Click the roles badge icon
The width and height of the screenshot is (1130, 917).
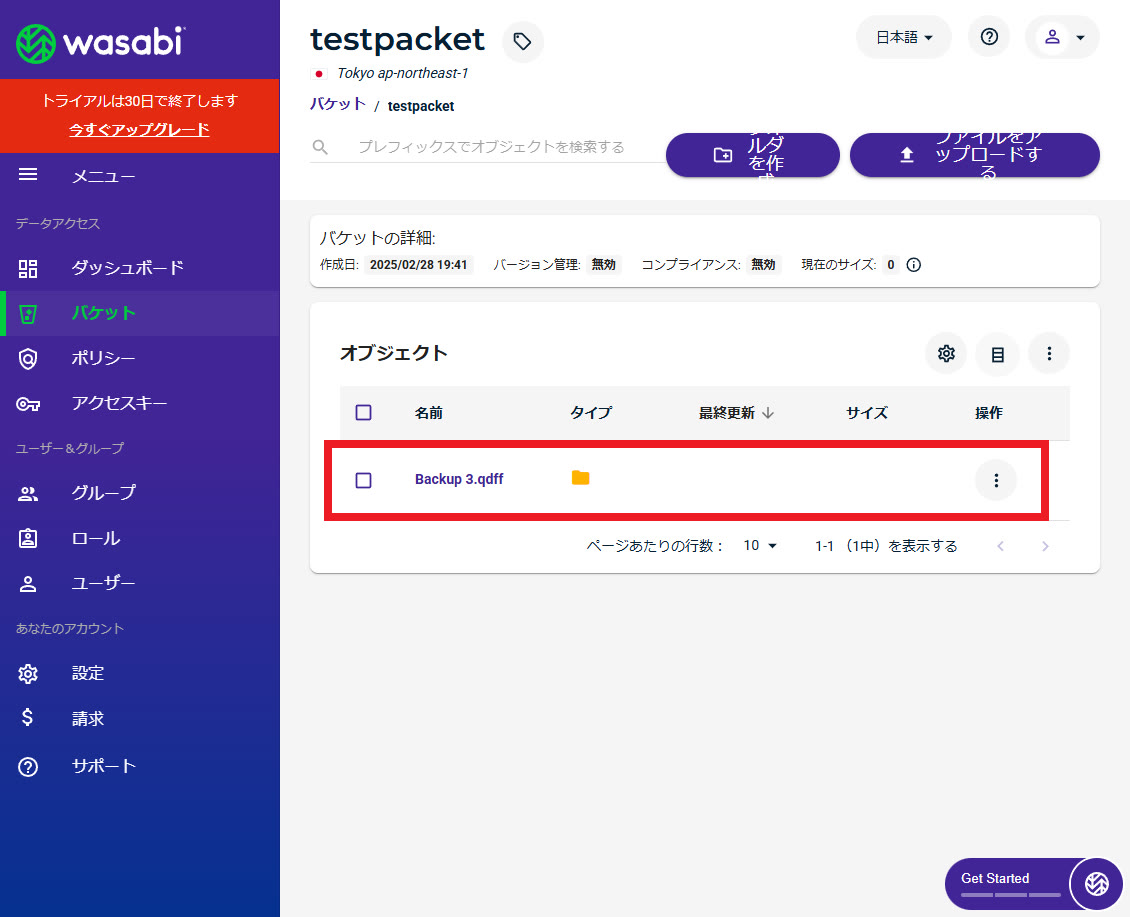[28, 539]
